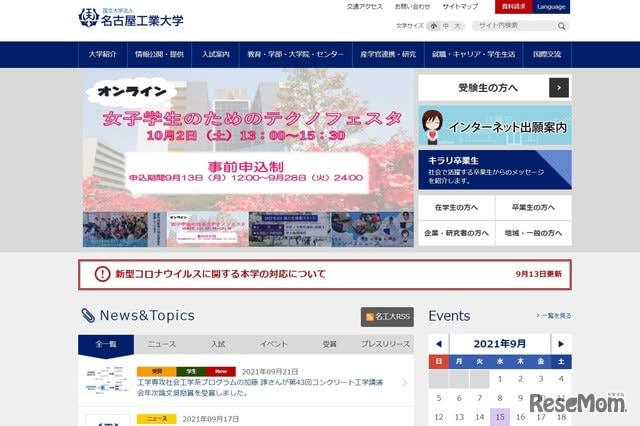The height and width of the screenshot is (426, 640).
Task: Select the second slider thumbnail
Action: pos(207,229)
